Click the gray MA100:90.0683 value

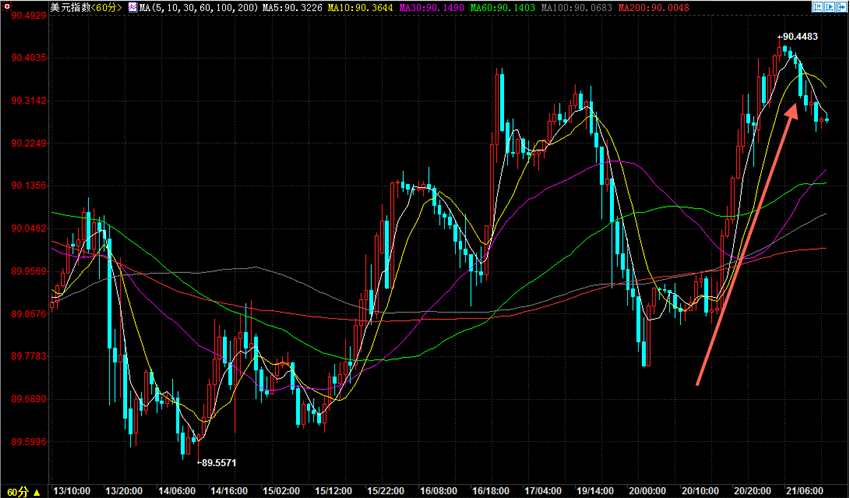[x=576, y=8]
